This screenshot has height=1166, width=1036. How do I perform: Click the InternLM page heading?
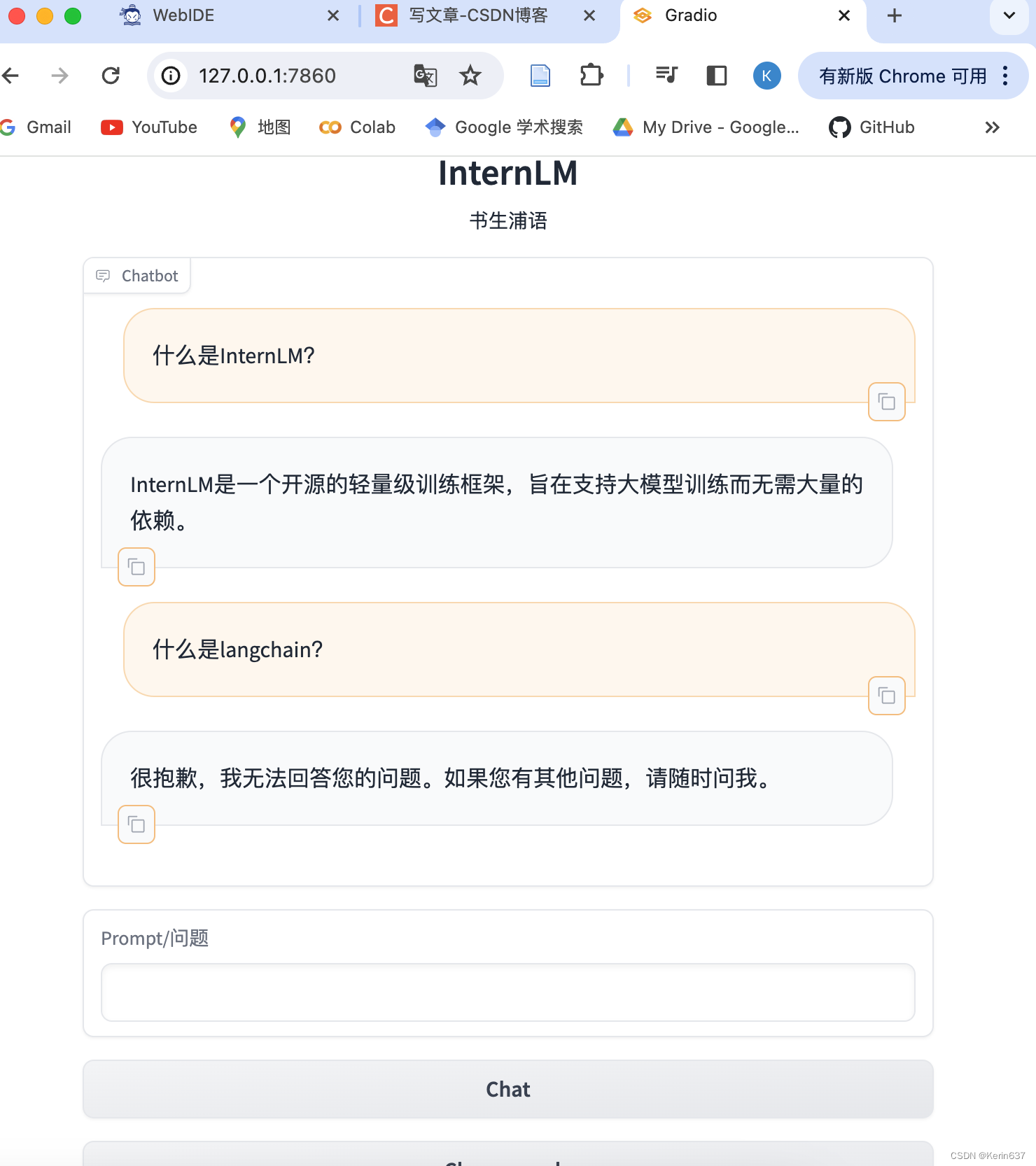tap(508, 174)
